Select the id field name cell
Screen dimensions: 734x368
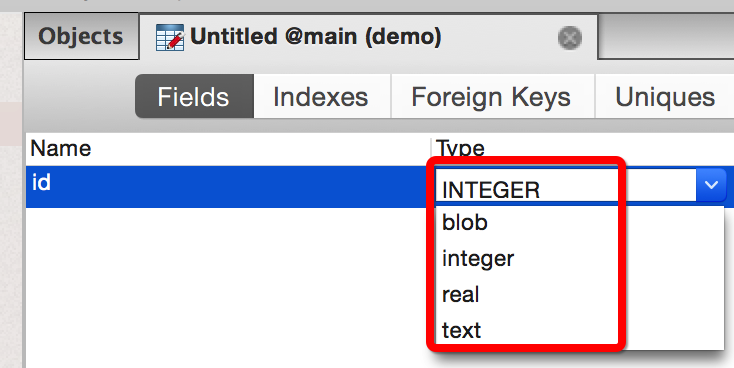coord(228,186)
